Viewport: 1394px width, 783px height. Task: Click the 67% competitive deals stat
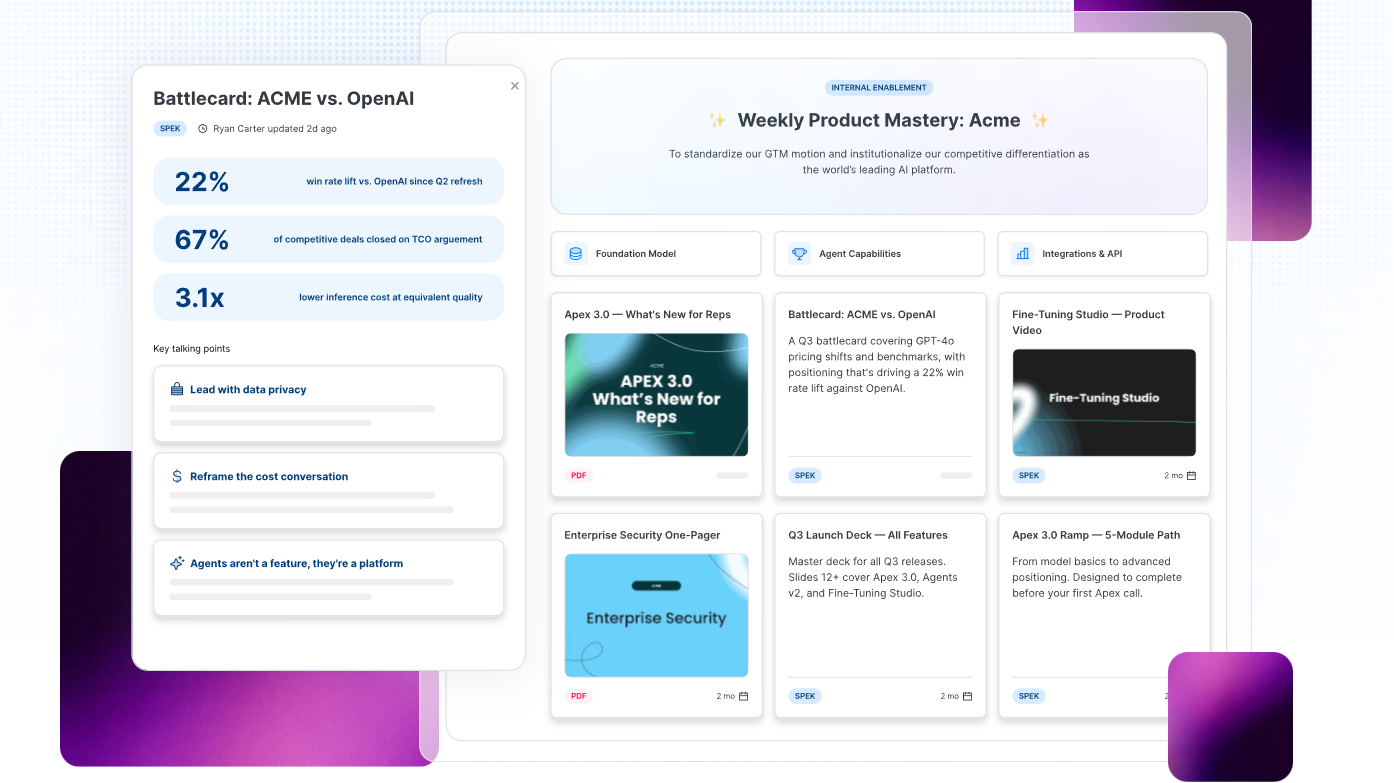click(328, 239)
